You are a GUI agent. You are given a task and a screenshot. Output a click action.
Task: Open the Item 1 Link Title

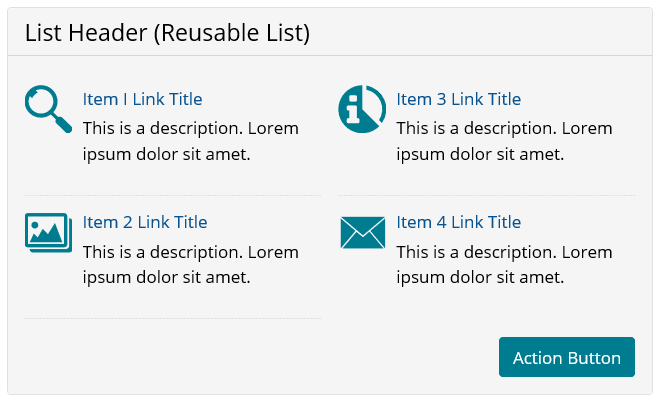tap(142, 99)
